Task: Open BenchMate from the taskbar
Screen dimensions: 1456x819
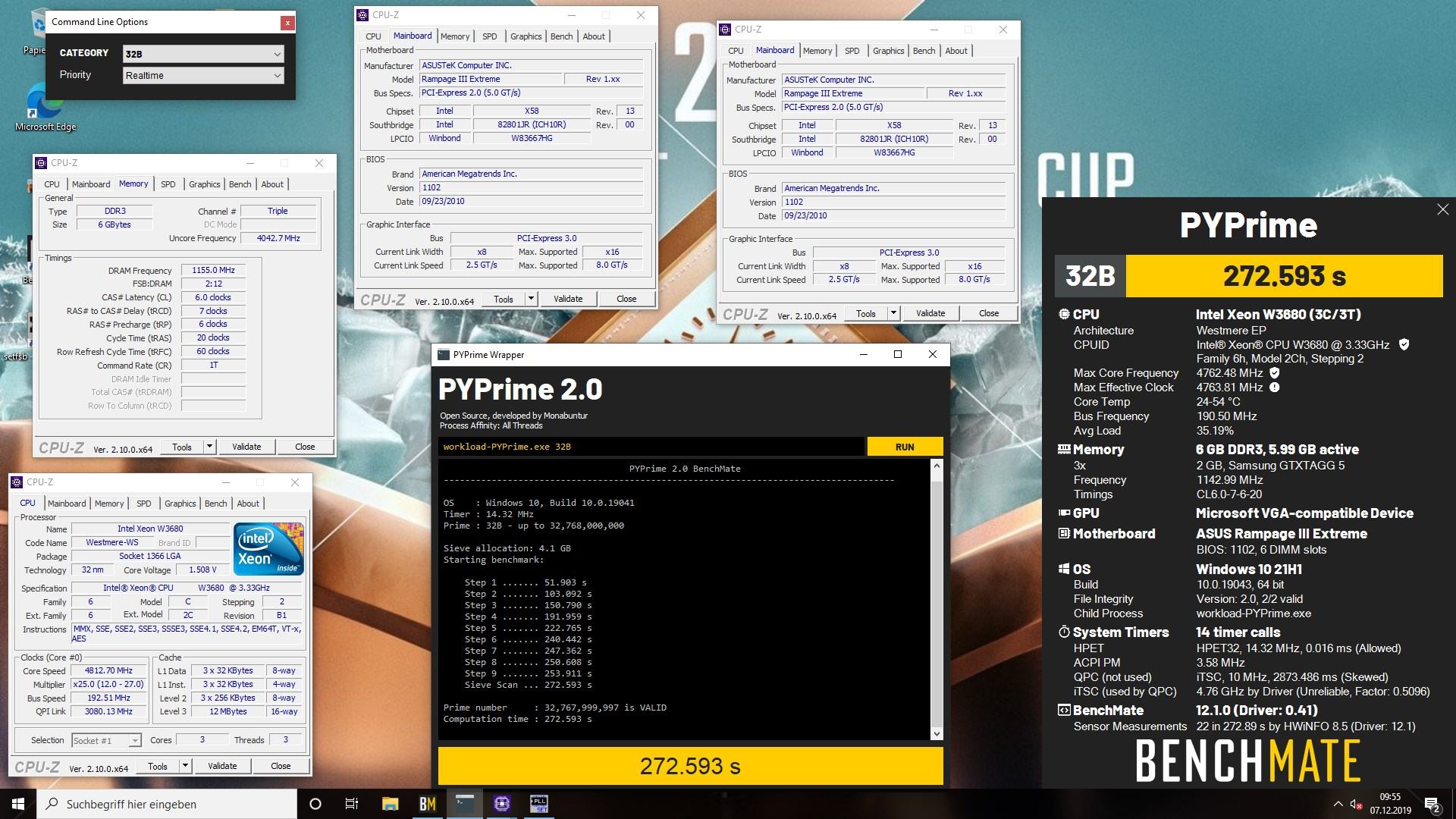Action: click(427, 804)
